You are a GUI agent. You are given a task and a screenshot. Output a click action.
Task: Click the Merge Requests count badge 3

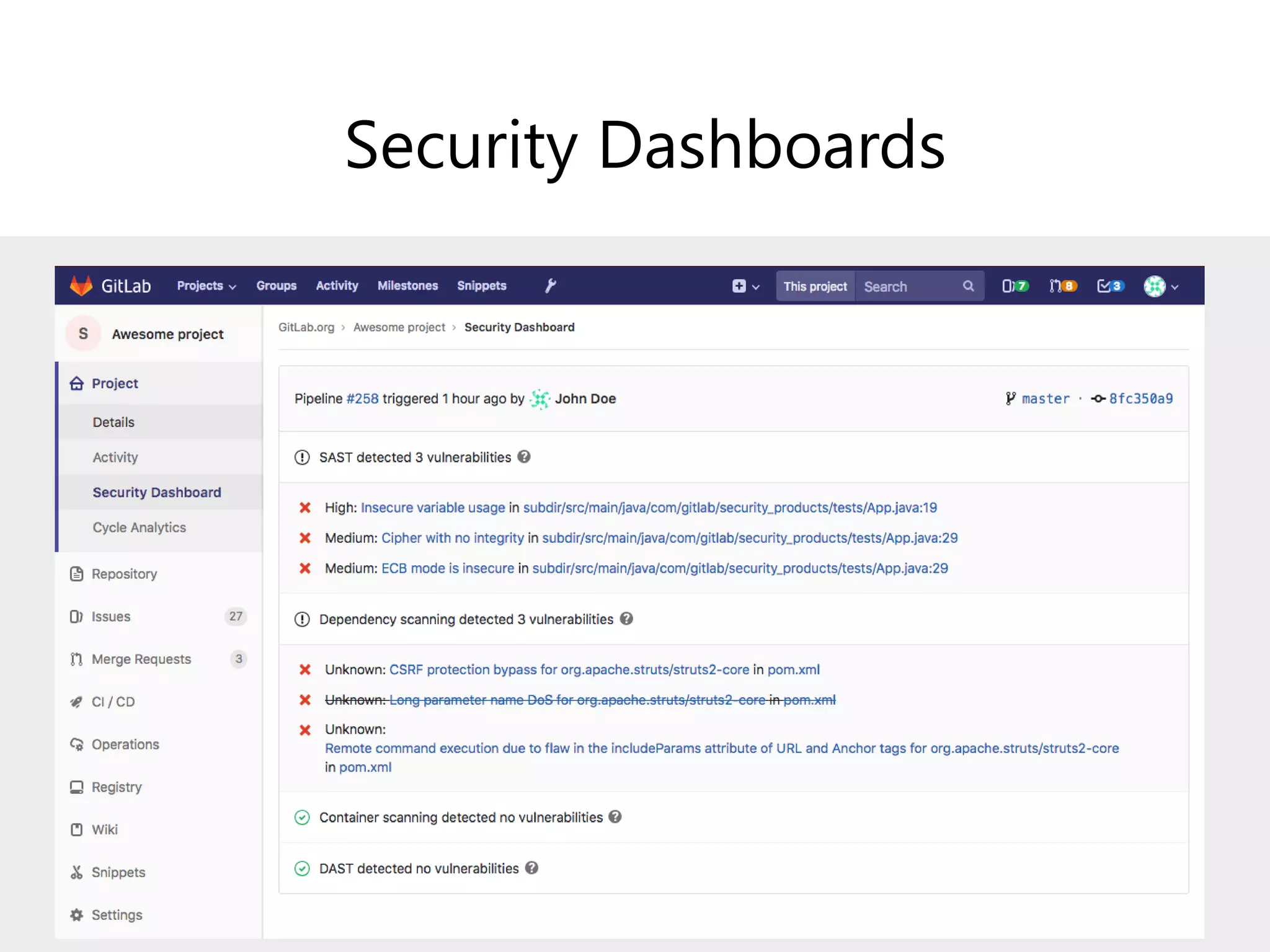[x=239, y=659]
